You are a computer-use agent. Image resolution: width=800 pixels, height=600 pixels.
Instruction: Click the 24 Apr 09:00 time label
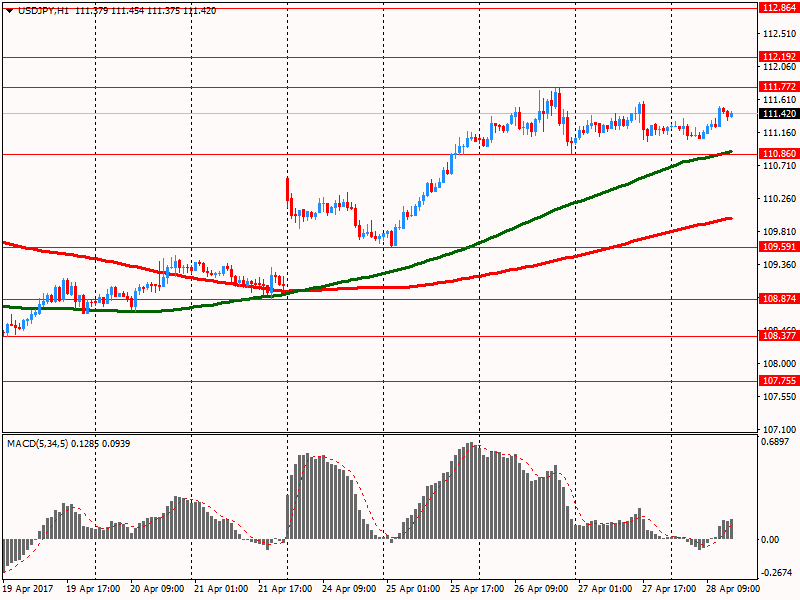[349, 589]
